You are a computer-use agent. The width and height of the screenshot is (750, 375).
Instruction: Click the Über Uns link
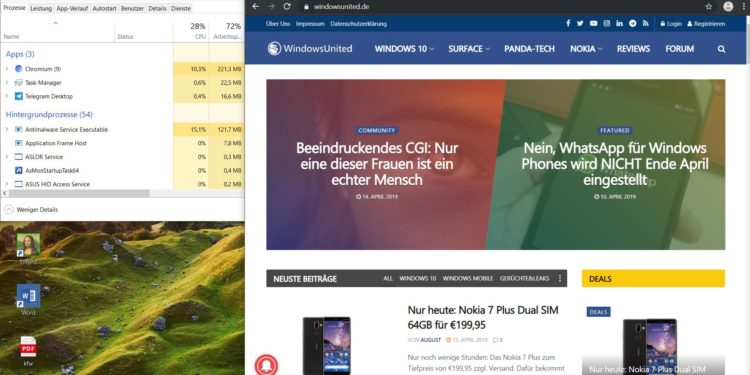point(278,23)
